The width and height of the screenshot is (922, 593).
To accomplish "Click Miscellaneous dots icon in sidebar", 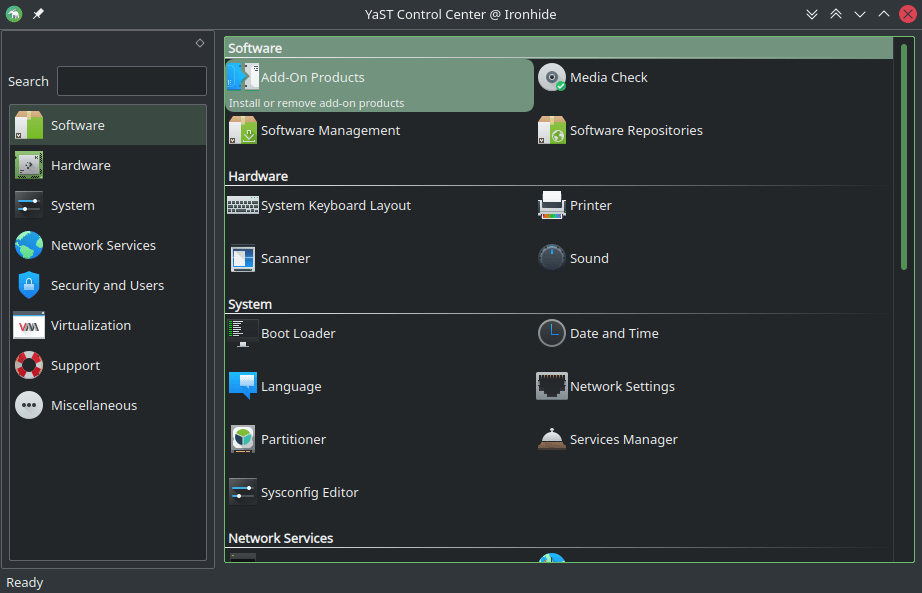I will [x=29, y=405].
